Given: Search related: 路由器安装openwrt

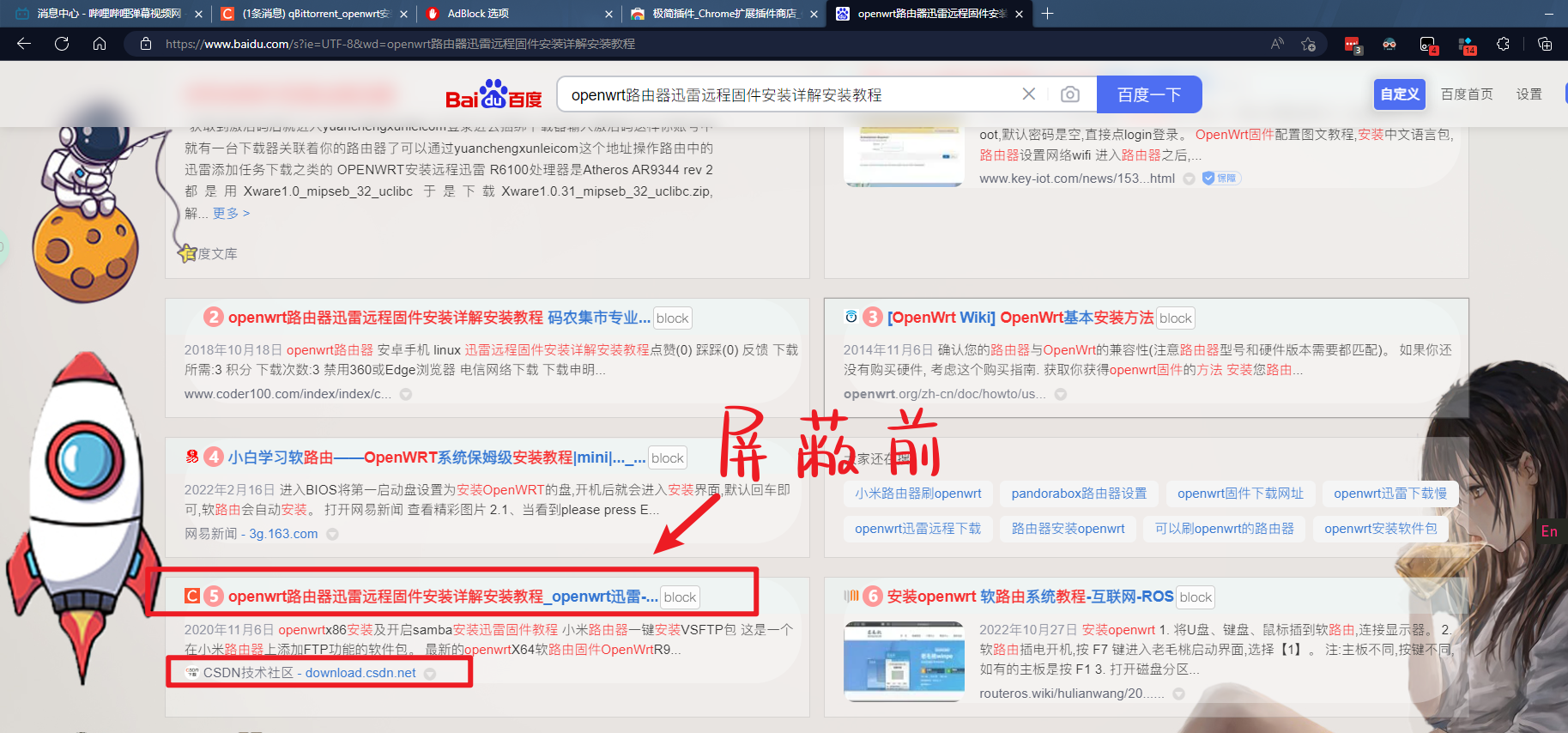Looking at the screenshot, I should tap(1068, 529).
